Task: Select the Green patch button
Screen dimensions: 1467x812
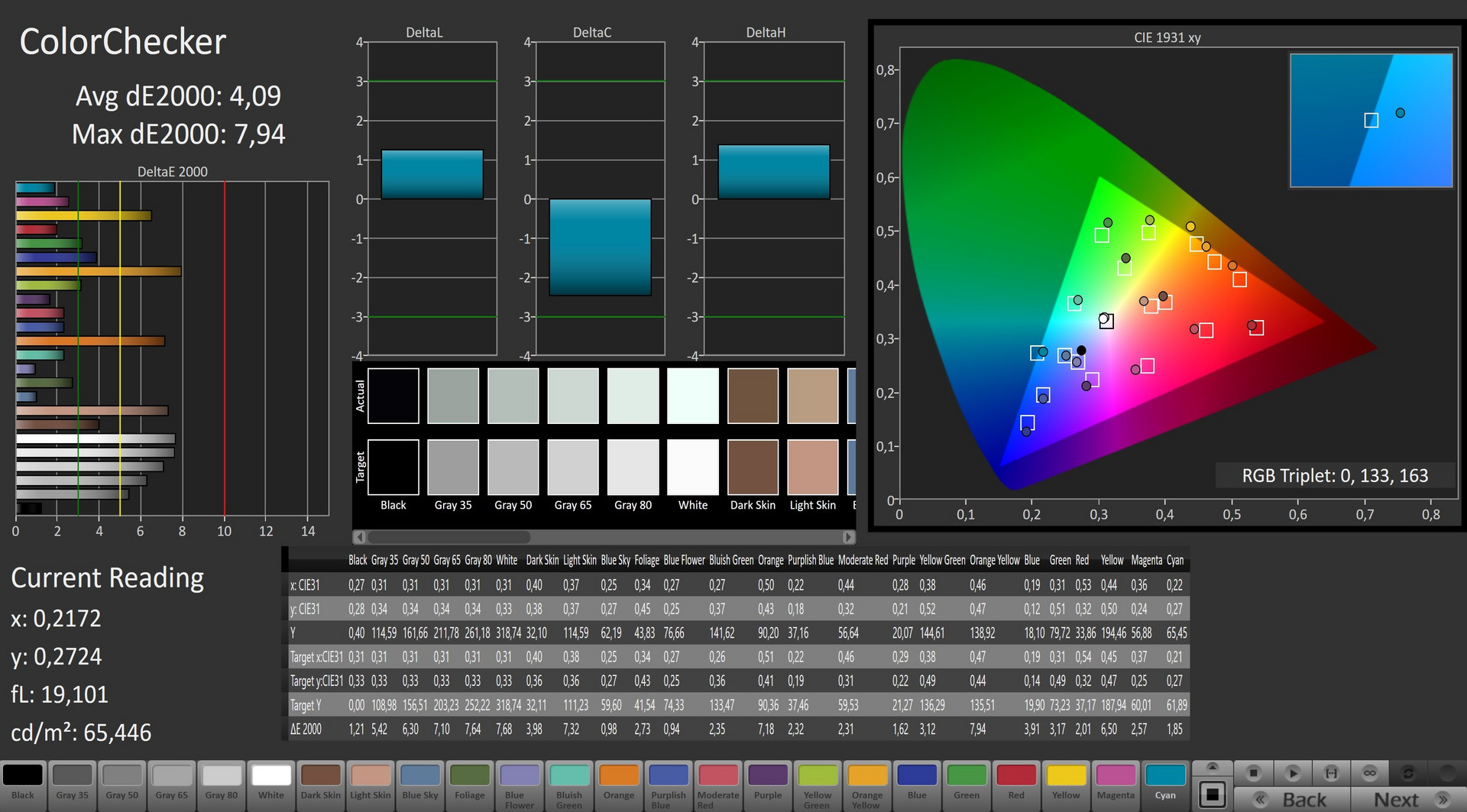Action: 967,785
